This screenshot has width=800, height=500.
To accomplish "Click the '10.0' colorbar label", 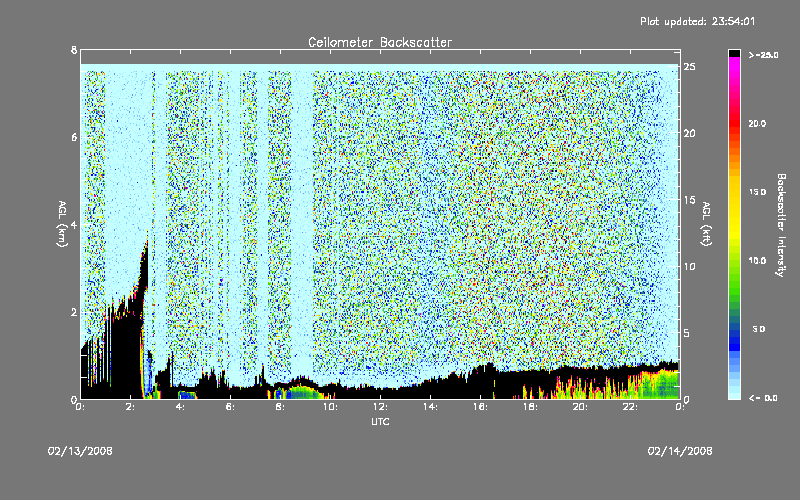I will coord(757,260).
